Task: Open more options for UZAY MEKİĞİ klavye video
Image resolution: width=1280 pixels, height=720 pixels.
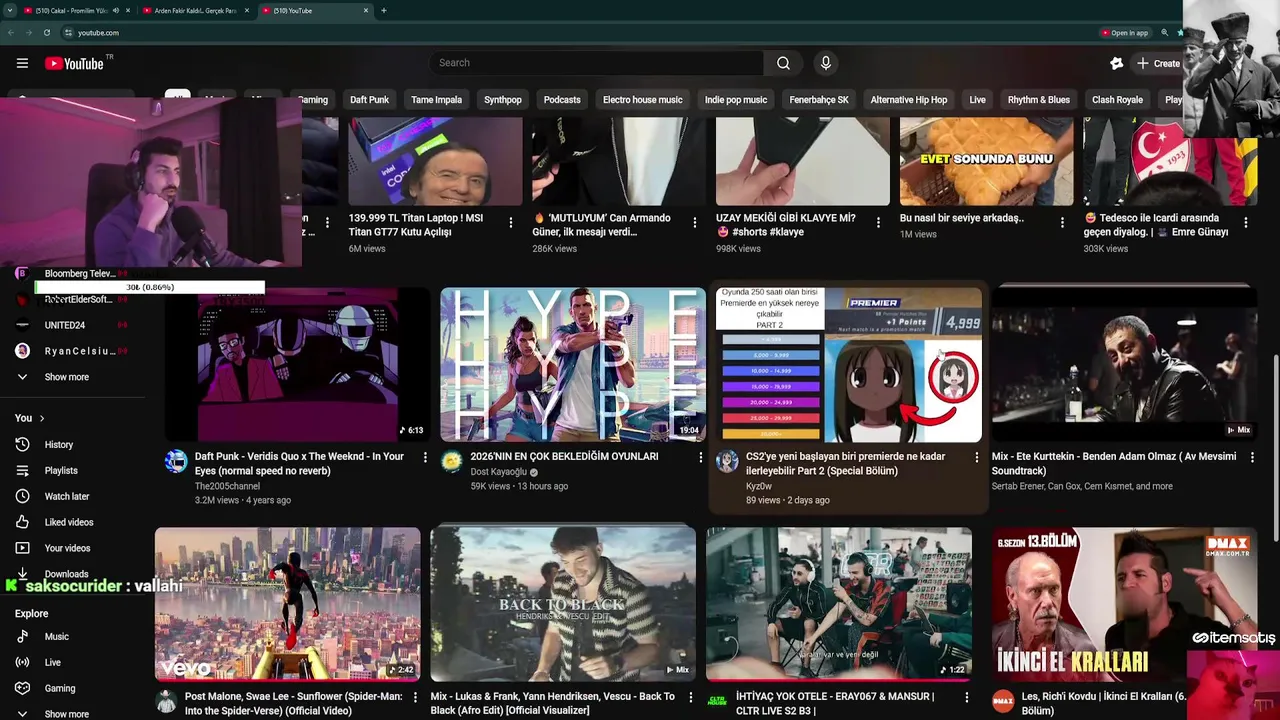Action: 878,222
